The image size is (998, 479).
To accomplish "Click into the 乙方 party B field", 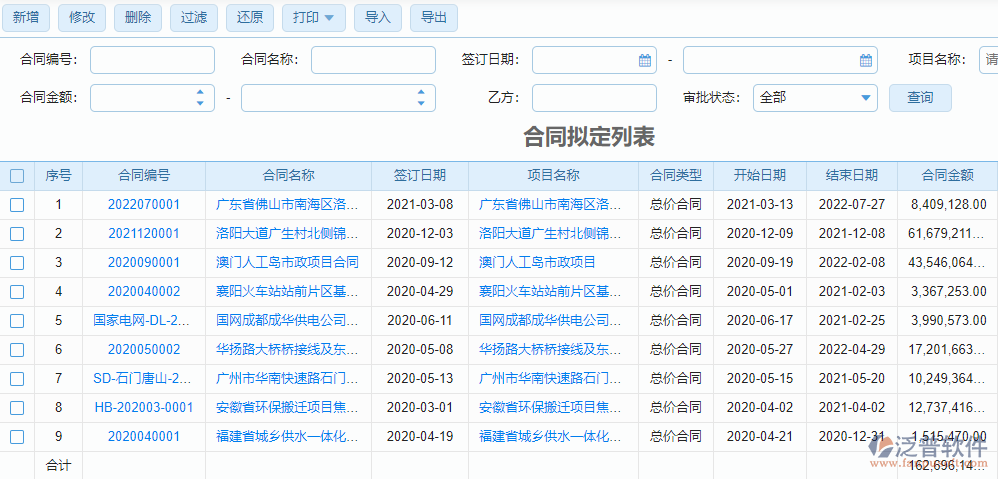I will click(x=594, y=98).
